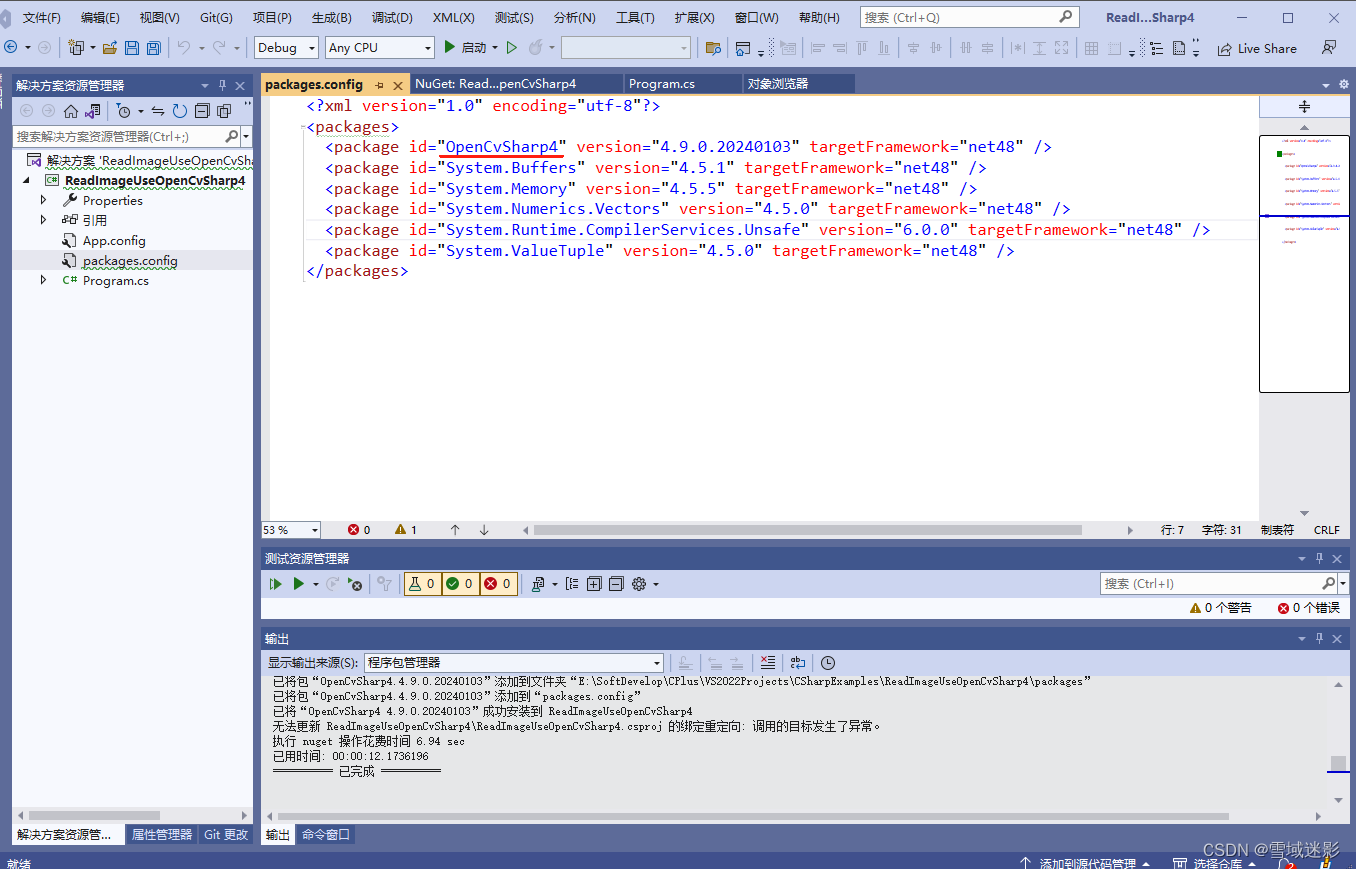1356x869 pixels.
Task: Click the Home icon in Solution Explorer toolbar
Action: pos(71,111)
